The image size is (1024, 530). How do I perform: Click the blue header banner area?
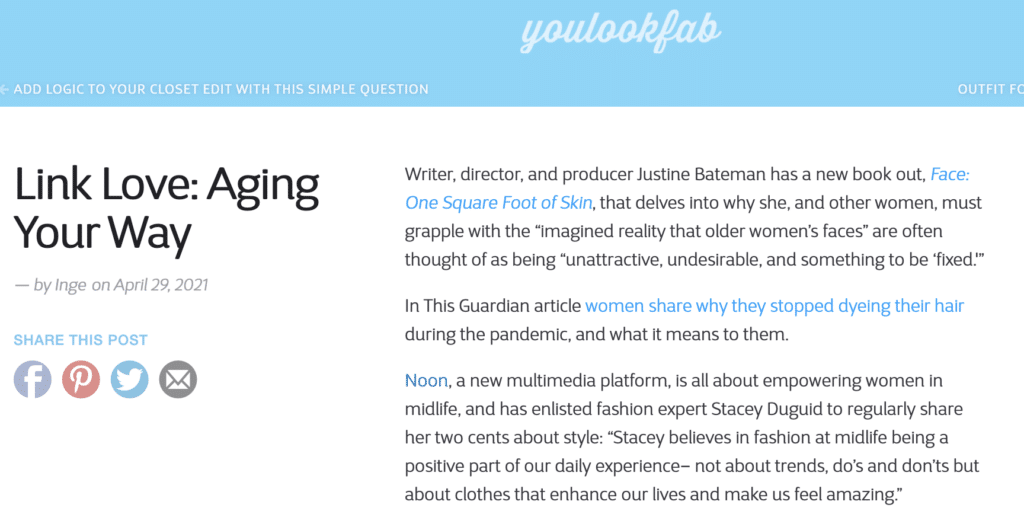coord(512,53)
